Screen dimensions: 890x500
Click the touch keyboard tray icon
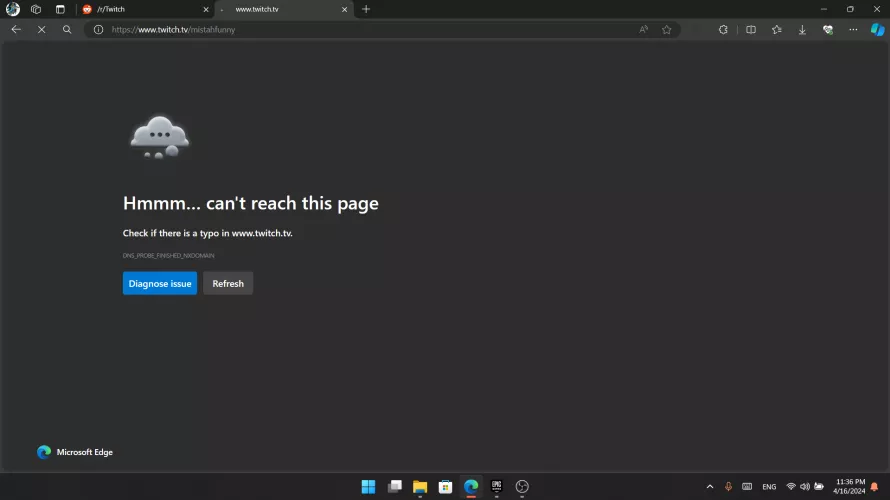pyautogui.click(x=747, y=486)
